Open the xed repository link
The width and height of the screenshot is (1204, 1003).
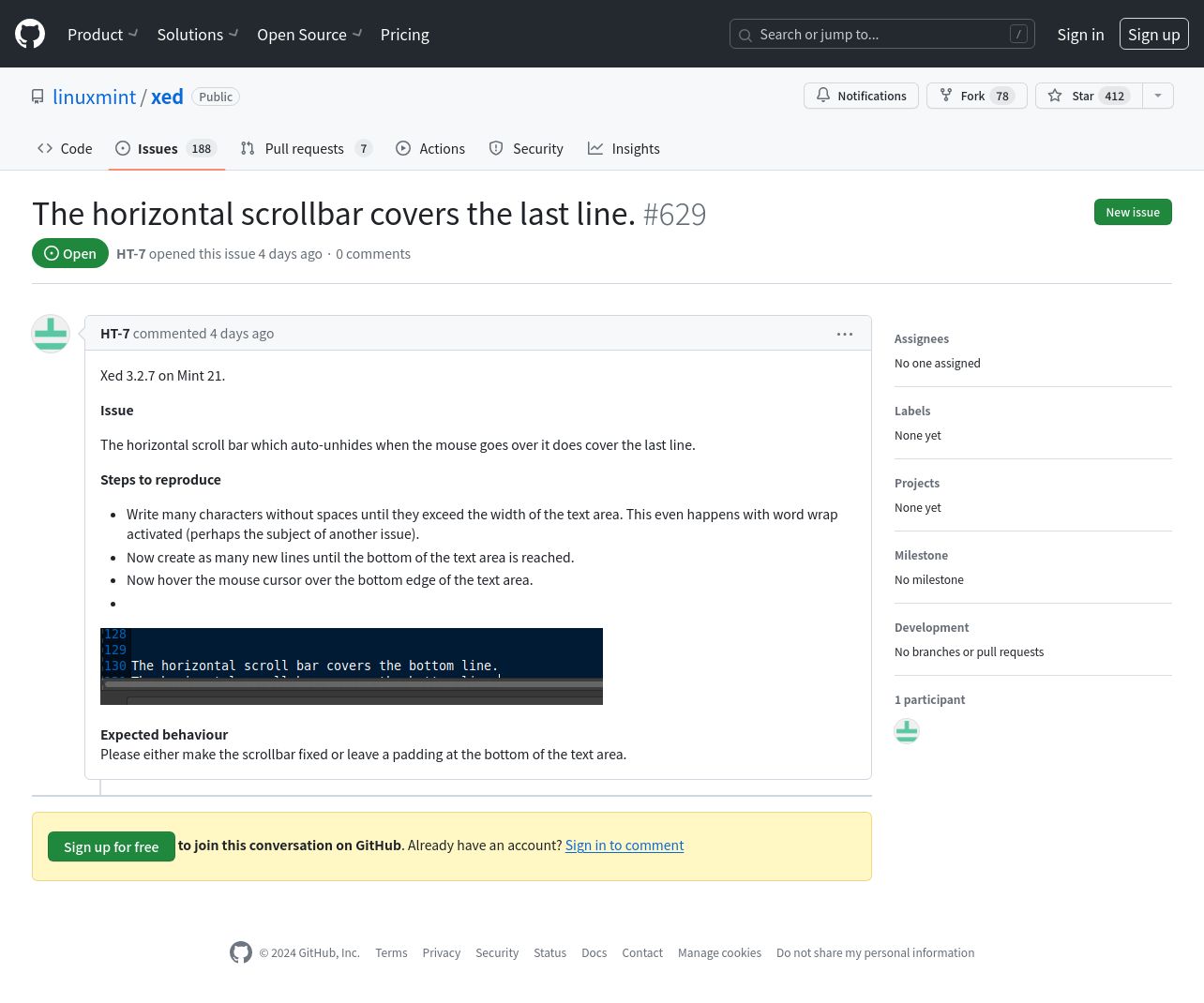167,97
